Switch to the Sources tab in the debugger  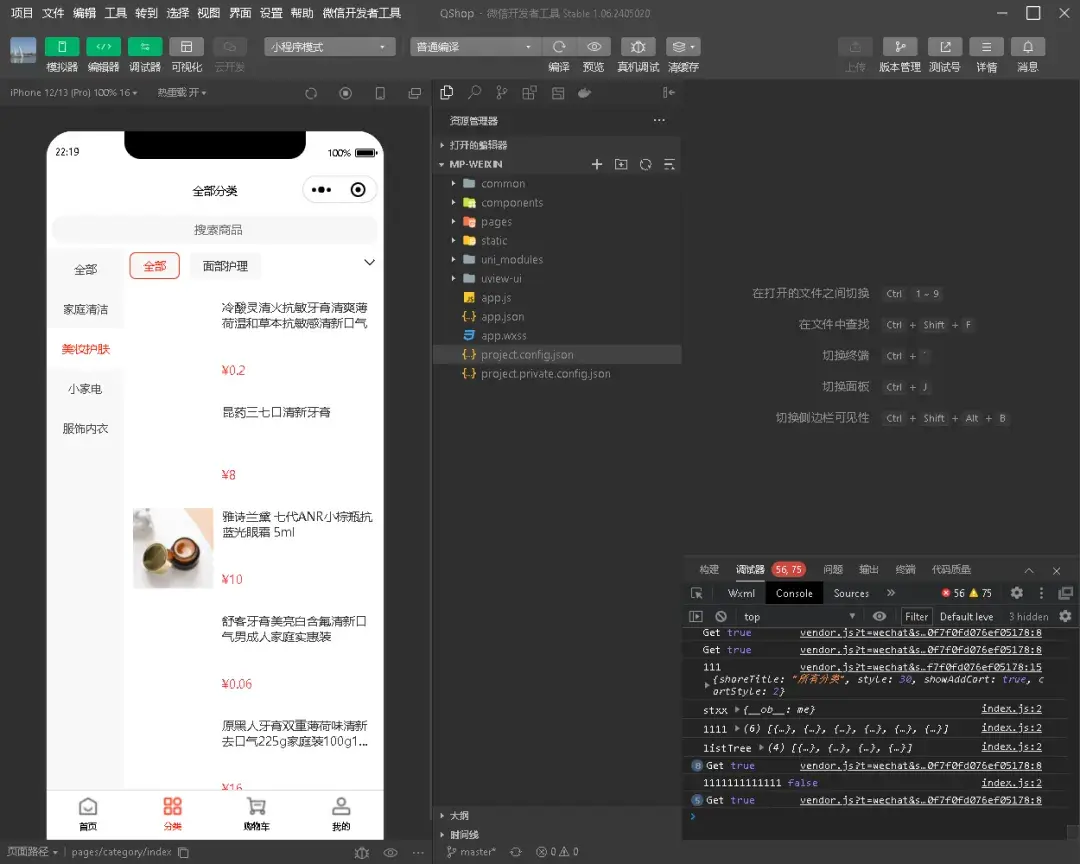click(850, 593)
